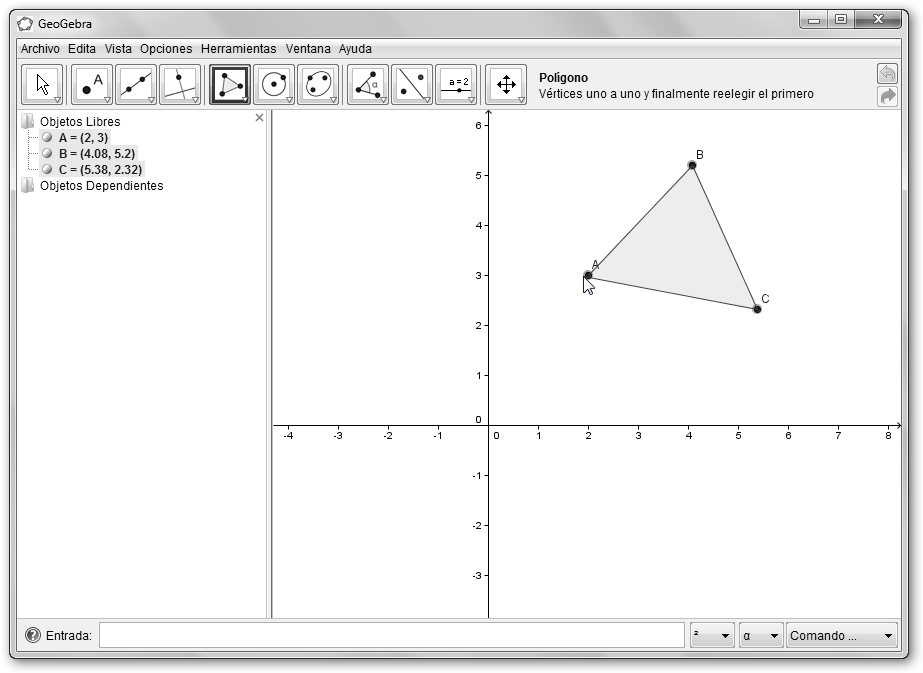The height and width of the screenshot is (673, 923).
Task: Select the Move (arrow) tool
Action: 42,85
